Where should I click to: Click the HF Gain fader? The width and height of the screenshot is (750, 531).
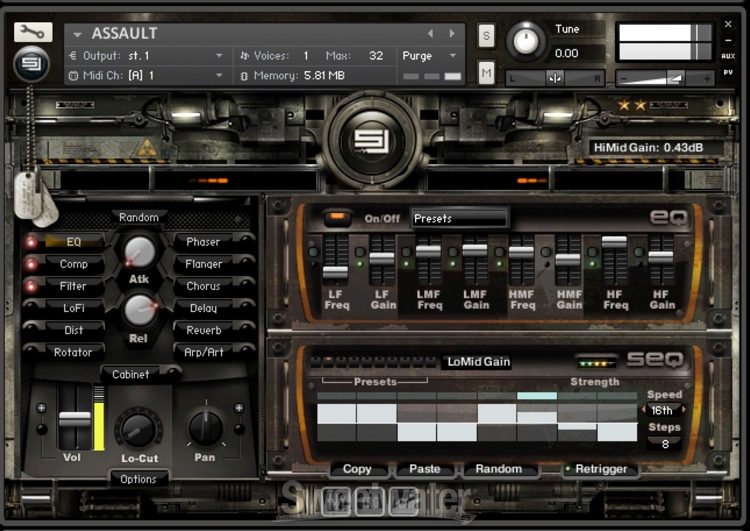661,257
